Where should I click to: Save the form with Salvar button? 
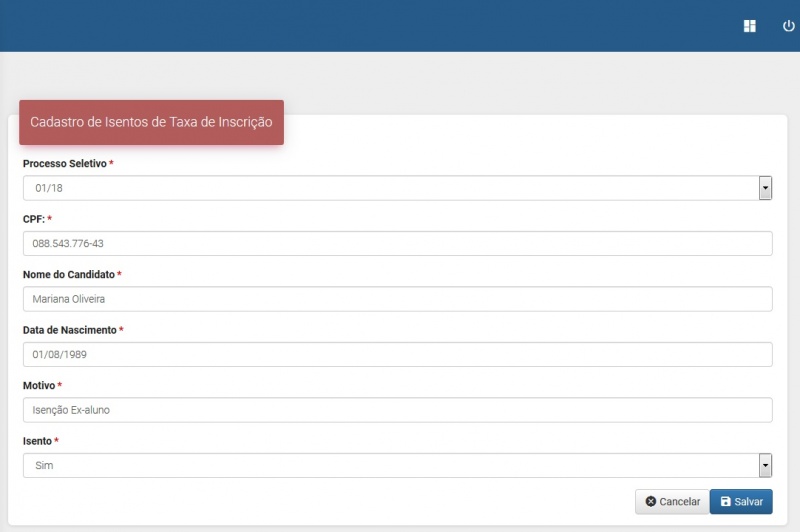click(x=741, y=501)
